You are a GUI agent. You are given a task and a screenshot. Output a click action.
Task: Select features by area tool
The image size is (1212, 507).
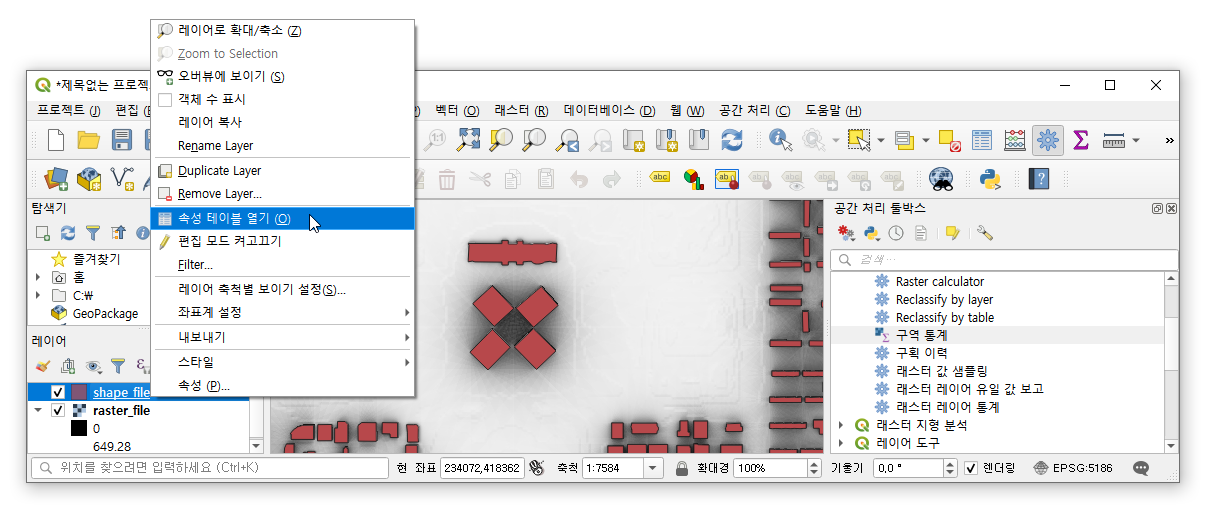coord(858,141)
